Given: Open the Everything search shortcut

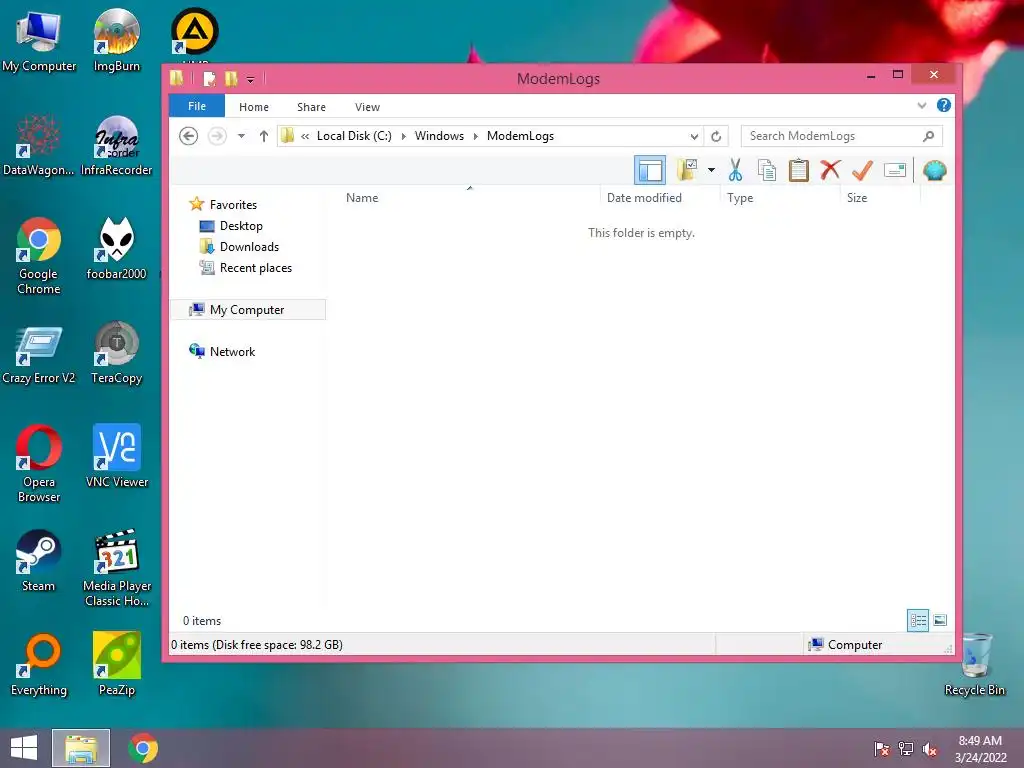Looking at the screenshot, I should pos(39,664).
